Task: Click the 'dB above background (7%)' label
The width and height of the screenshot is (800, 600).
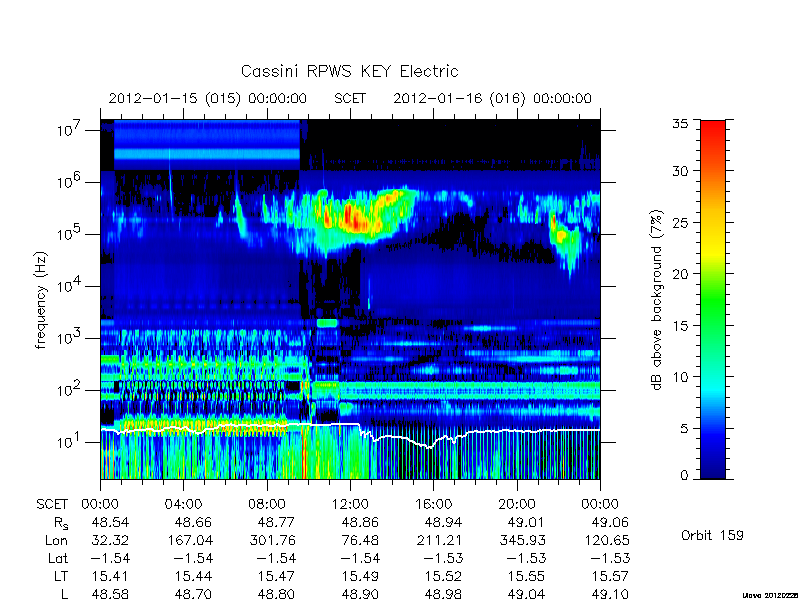Action: (657, 300)
